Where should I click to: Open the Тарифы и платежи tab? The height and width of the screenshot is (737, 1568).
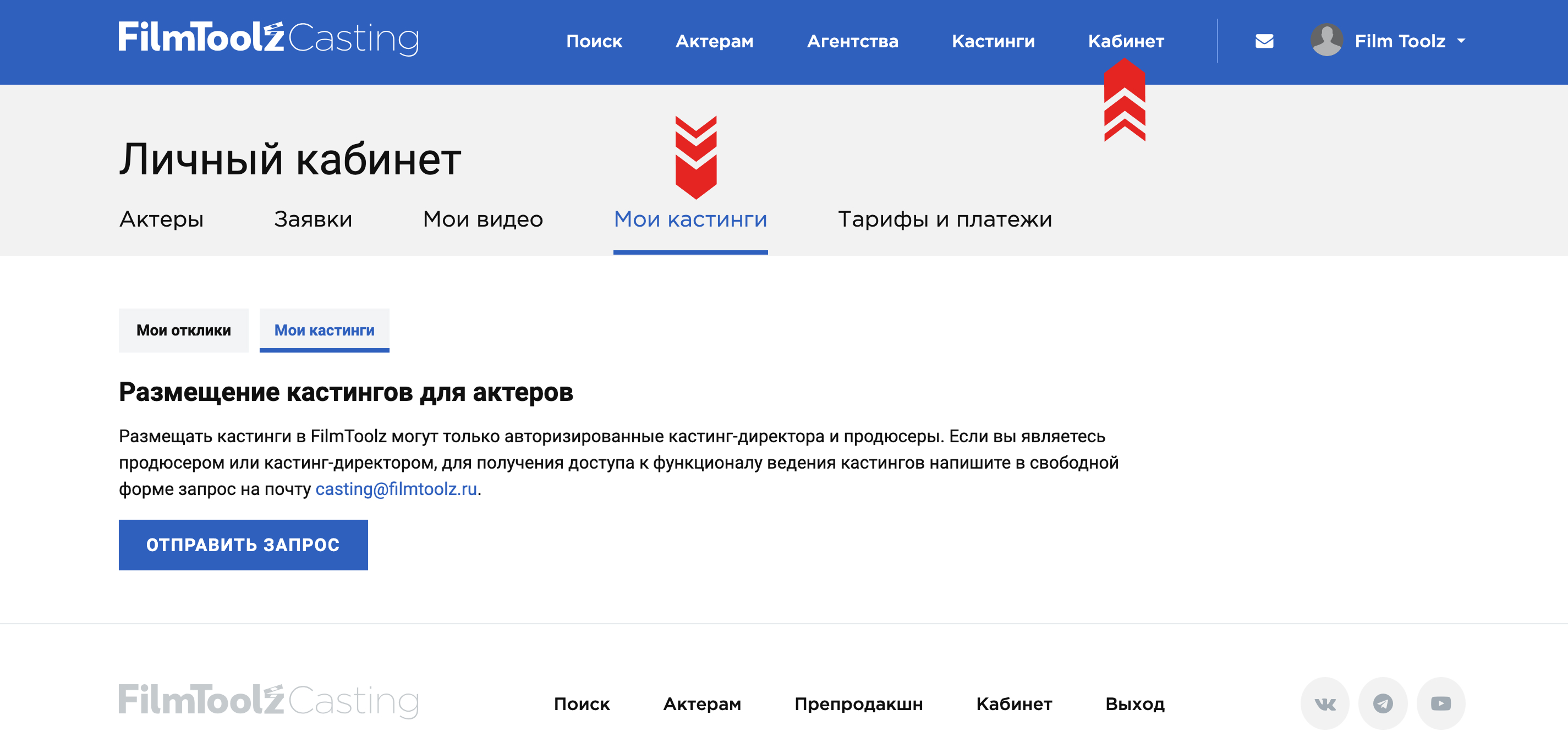[945, 219]
